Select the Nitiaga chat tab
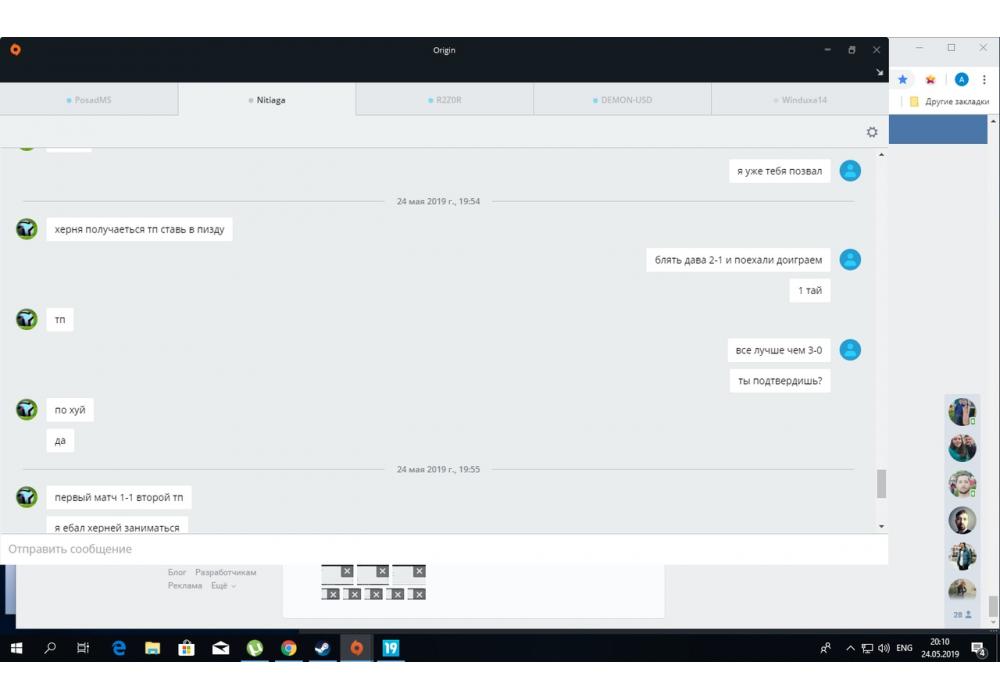The image size is (1000, 700). pyautogui.click(x=267, y=99)
